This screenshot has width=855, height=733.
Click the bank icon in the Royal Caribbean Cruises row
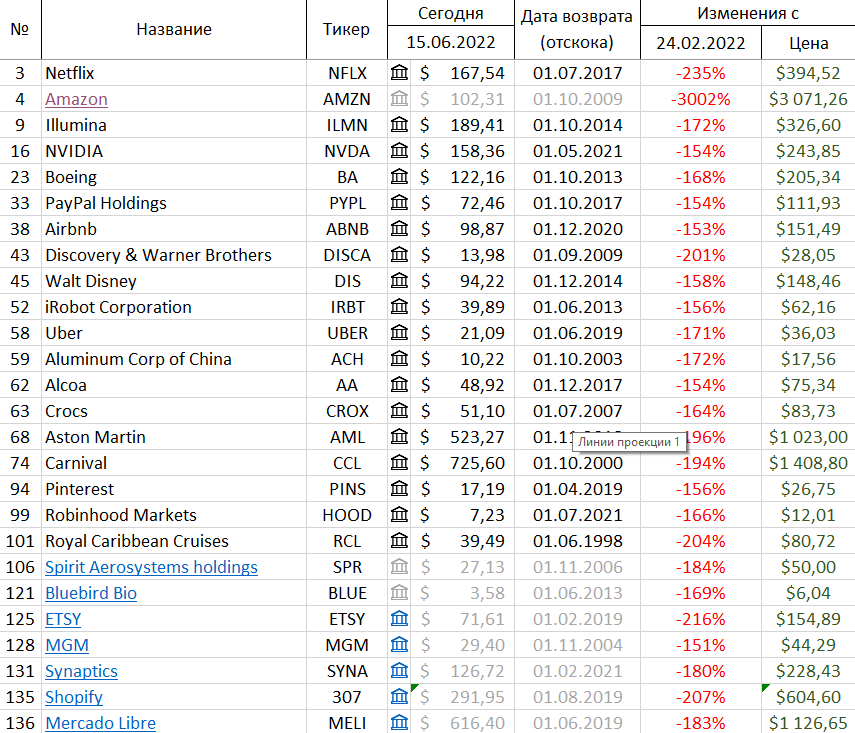point(399,540)
